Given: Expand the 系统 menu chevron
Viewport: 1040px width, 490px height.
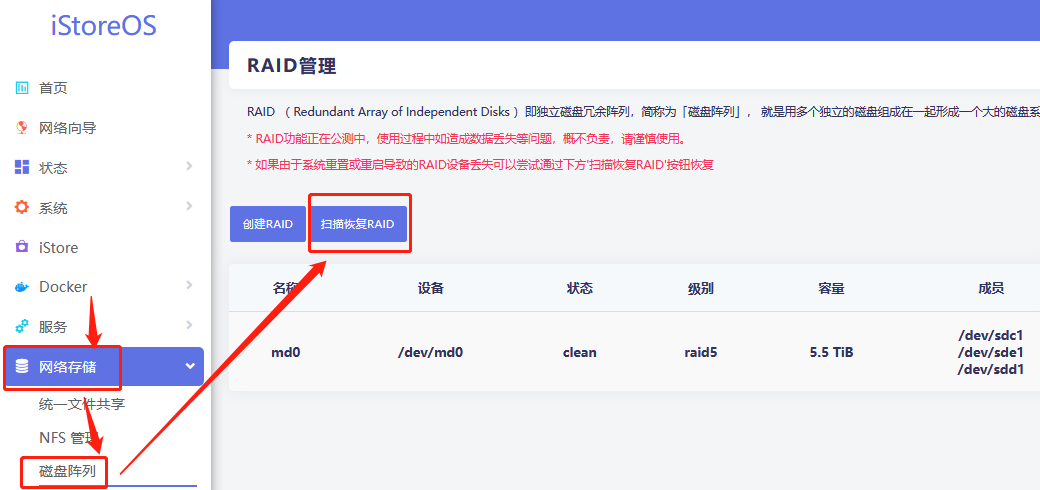Looking at the screenshot, I should click(190, 206).
